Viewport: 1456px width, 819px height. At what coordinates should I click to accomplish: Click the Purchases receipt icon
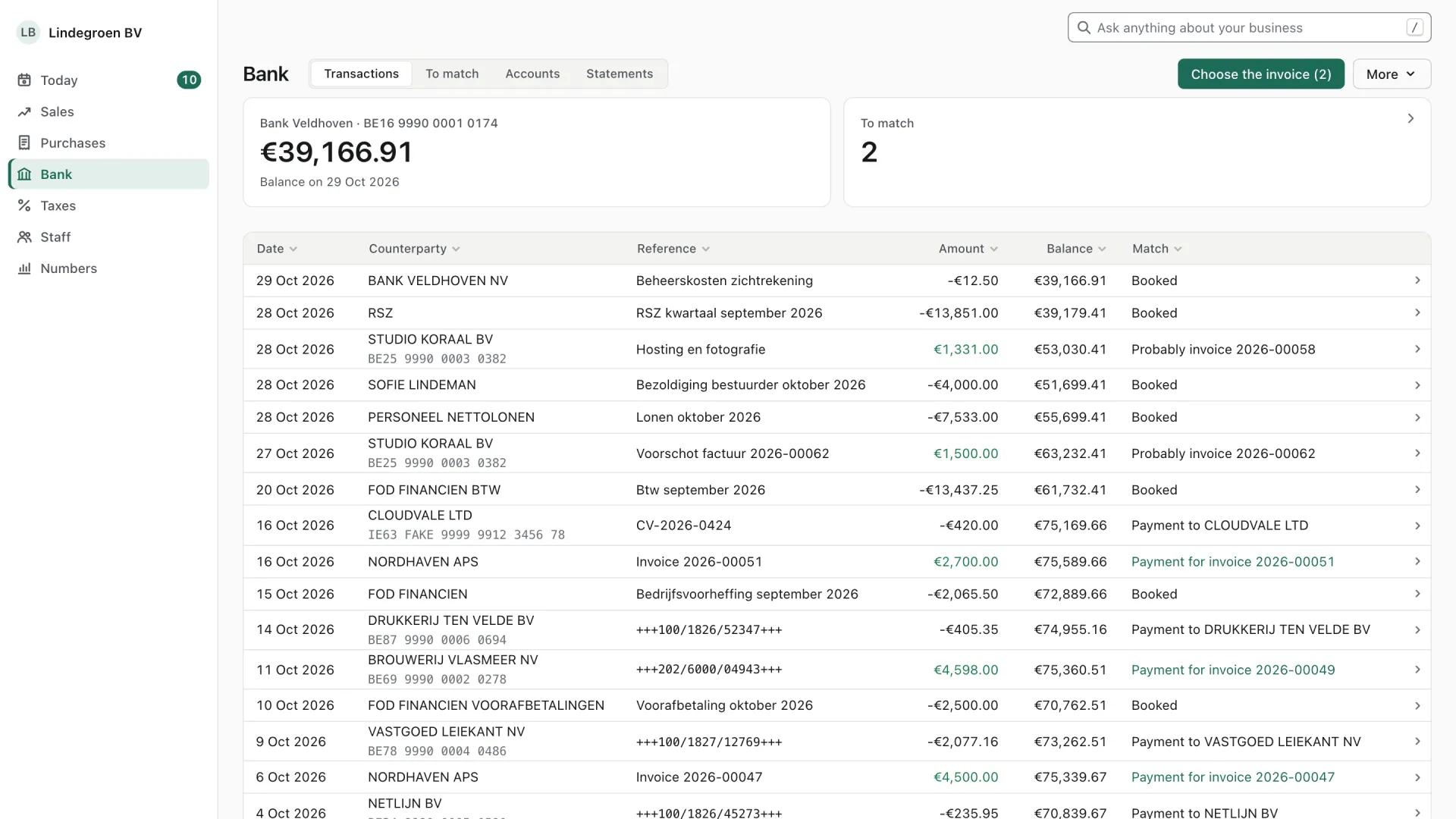click(x=24, y=143)
